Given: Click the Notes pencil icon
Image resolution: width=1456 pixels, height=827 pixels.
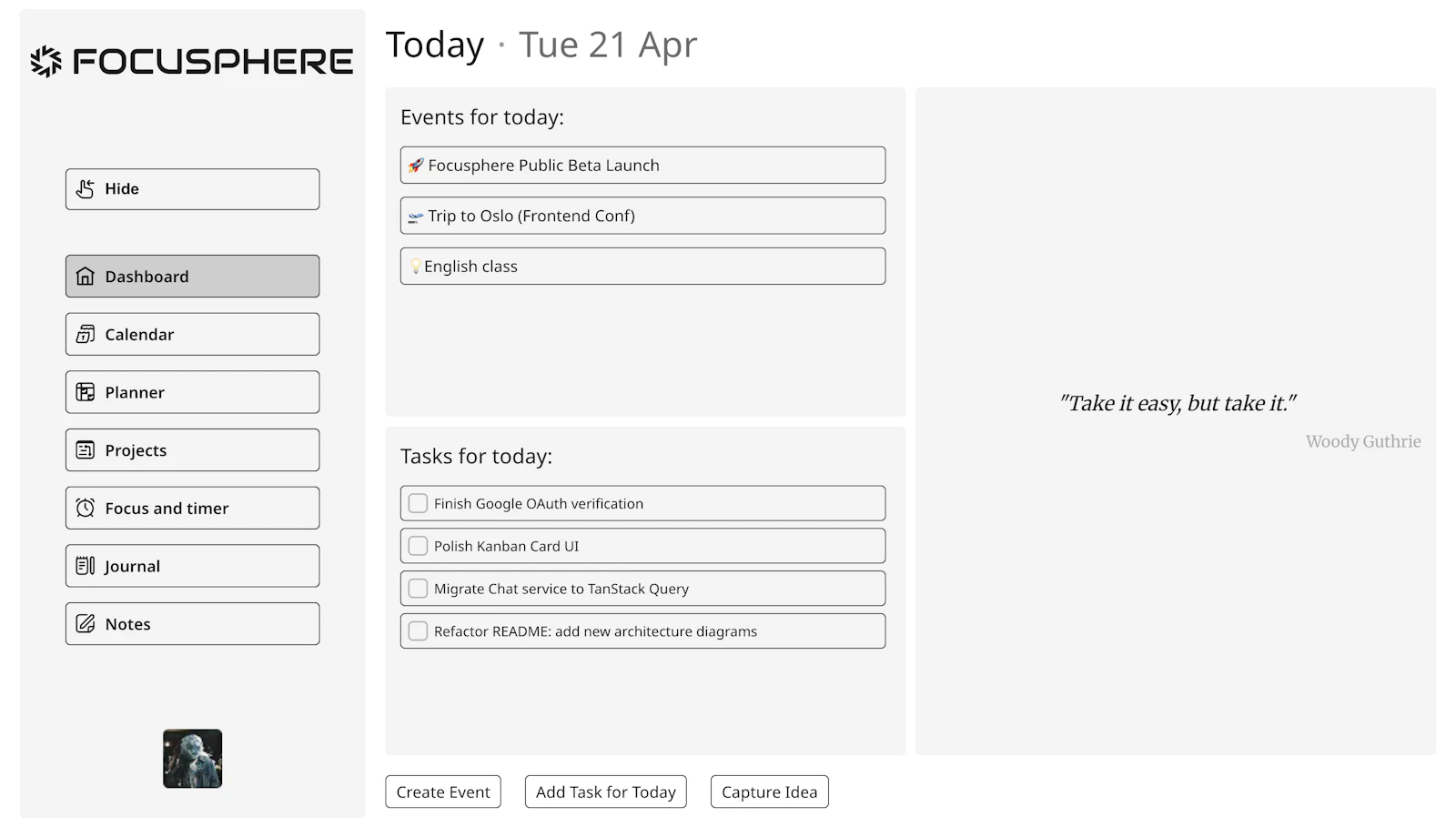Looking at the screenshot, I should [x=86, y=624].
